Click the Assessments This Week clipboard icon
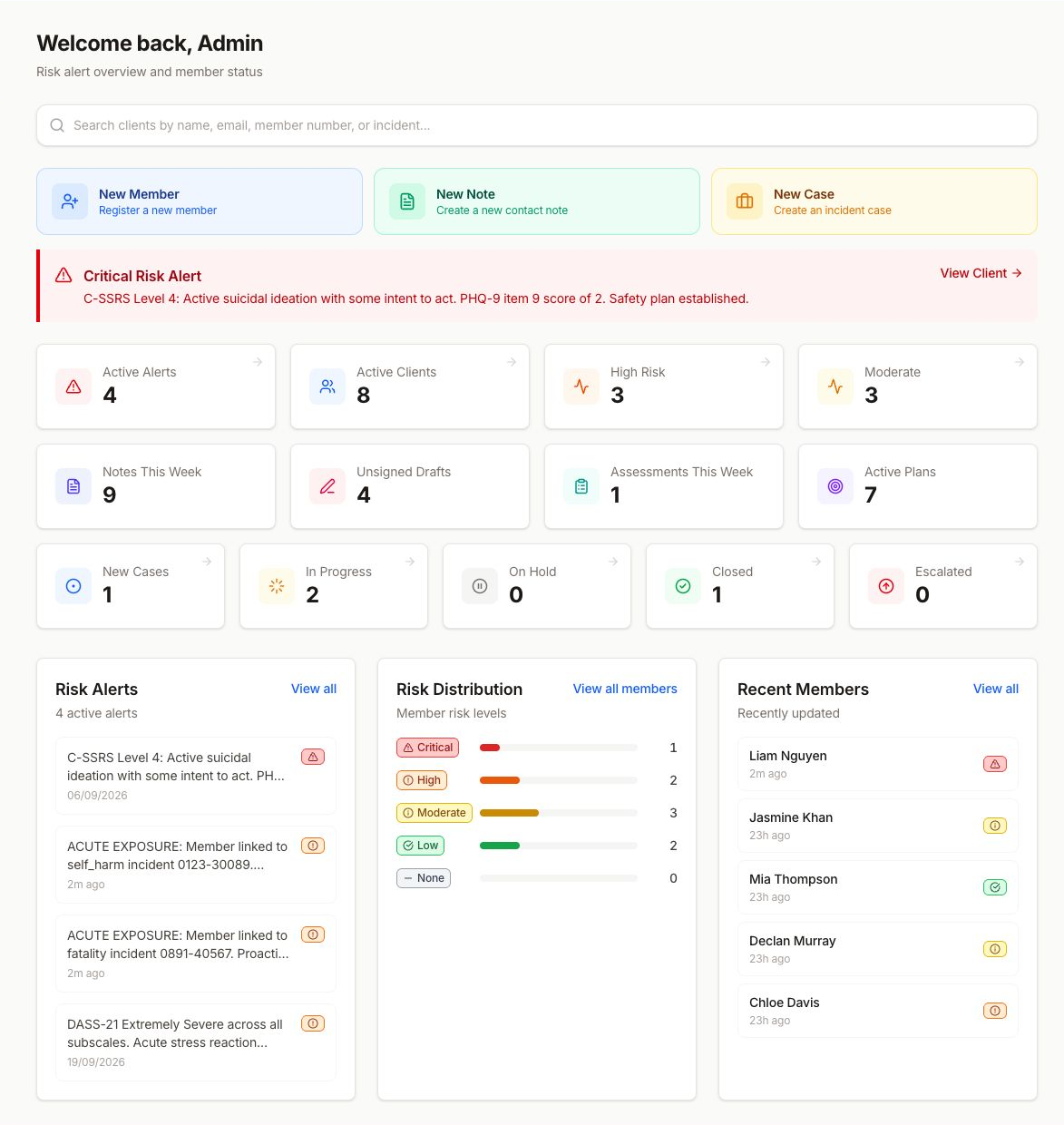Viewport: 1064px width, 1125px height. point(581,486)
